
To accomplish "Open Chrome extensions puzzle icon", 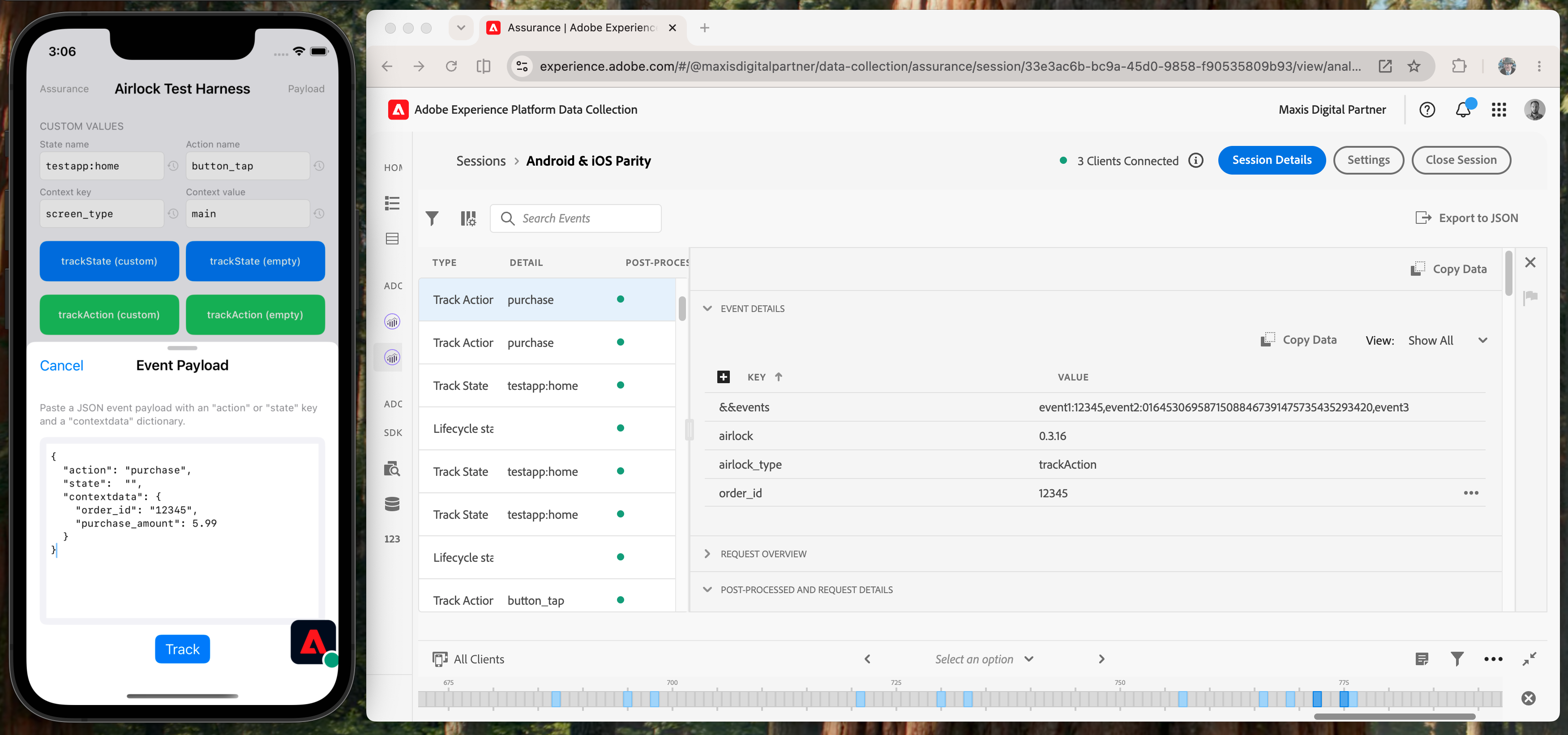I will coord(1459,66).
